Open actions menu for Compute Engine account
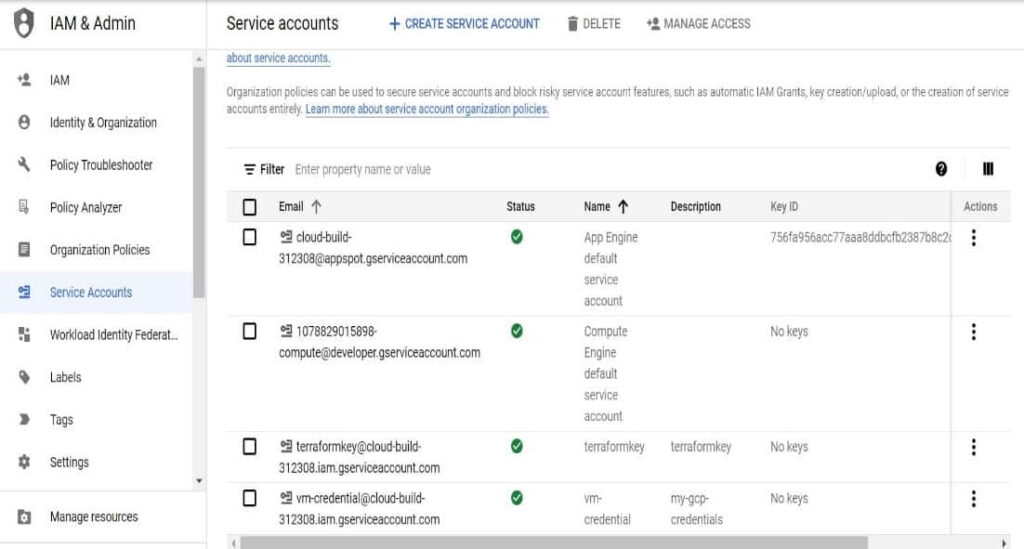The width and height of the screenshot is (1024, 549). tap(973, 332)
